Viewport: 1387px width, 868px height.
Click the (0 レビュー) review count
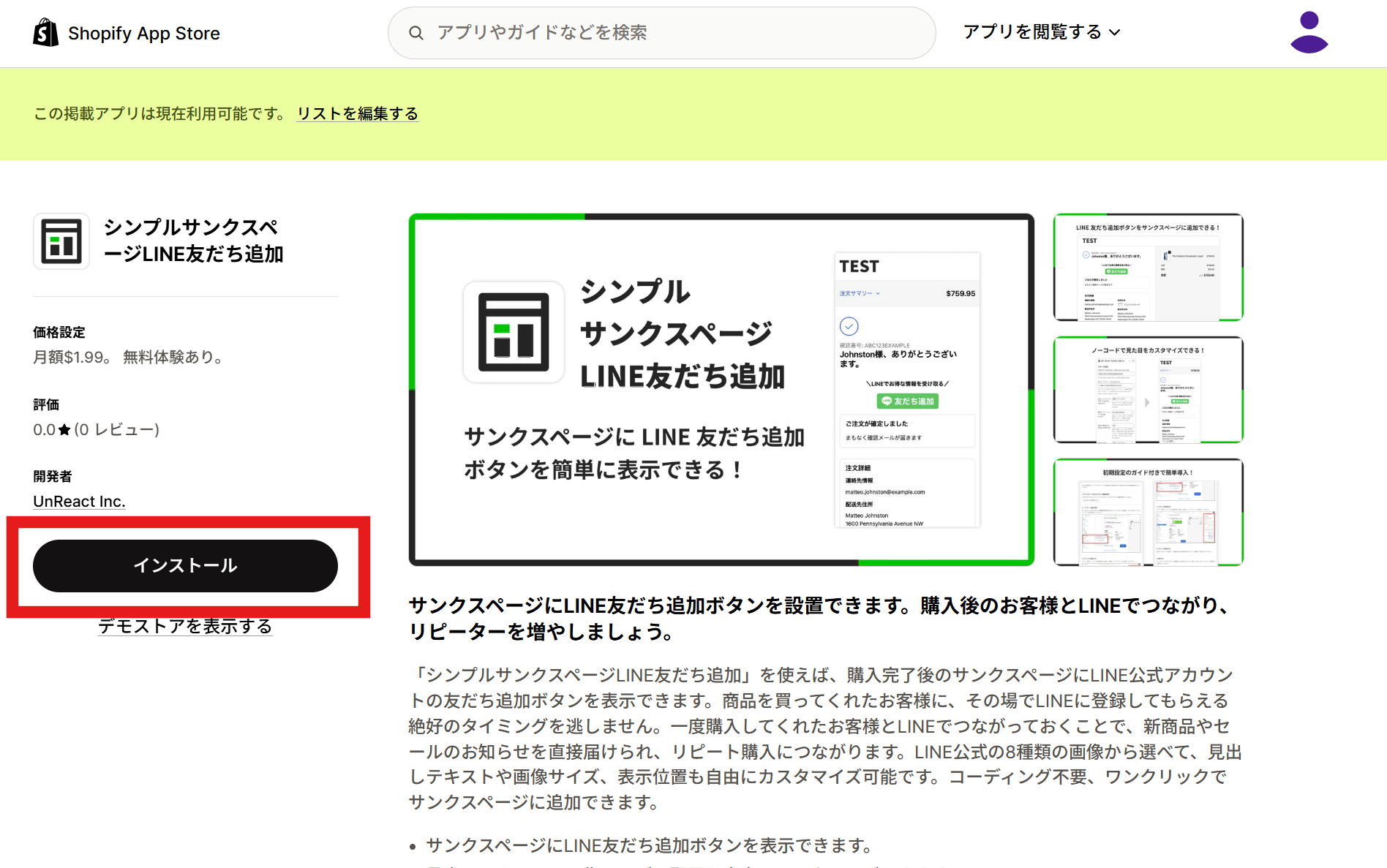(117, 429)
